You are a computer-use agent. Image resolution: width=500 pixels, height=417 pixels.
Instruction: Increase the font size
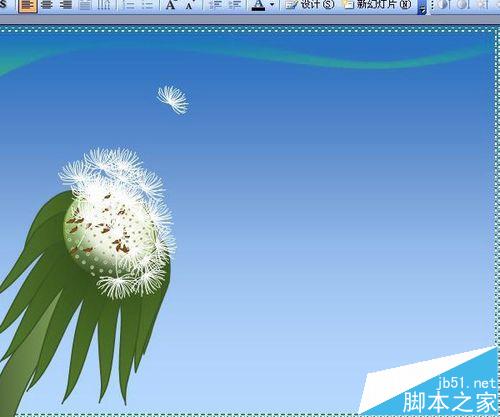click(x=171, y=5)
